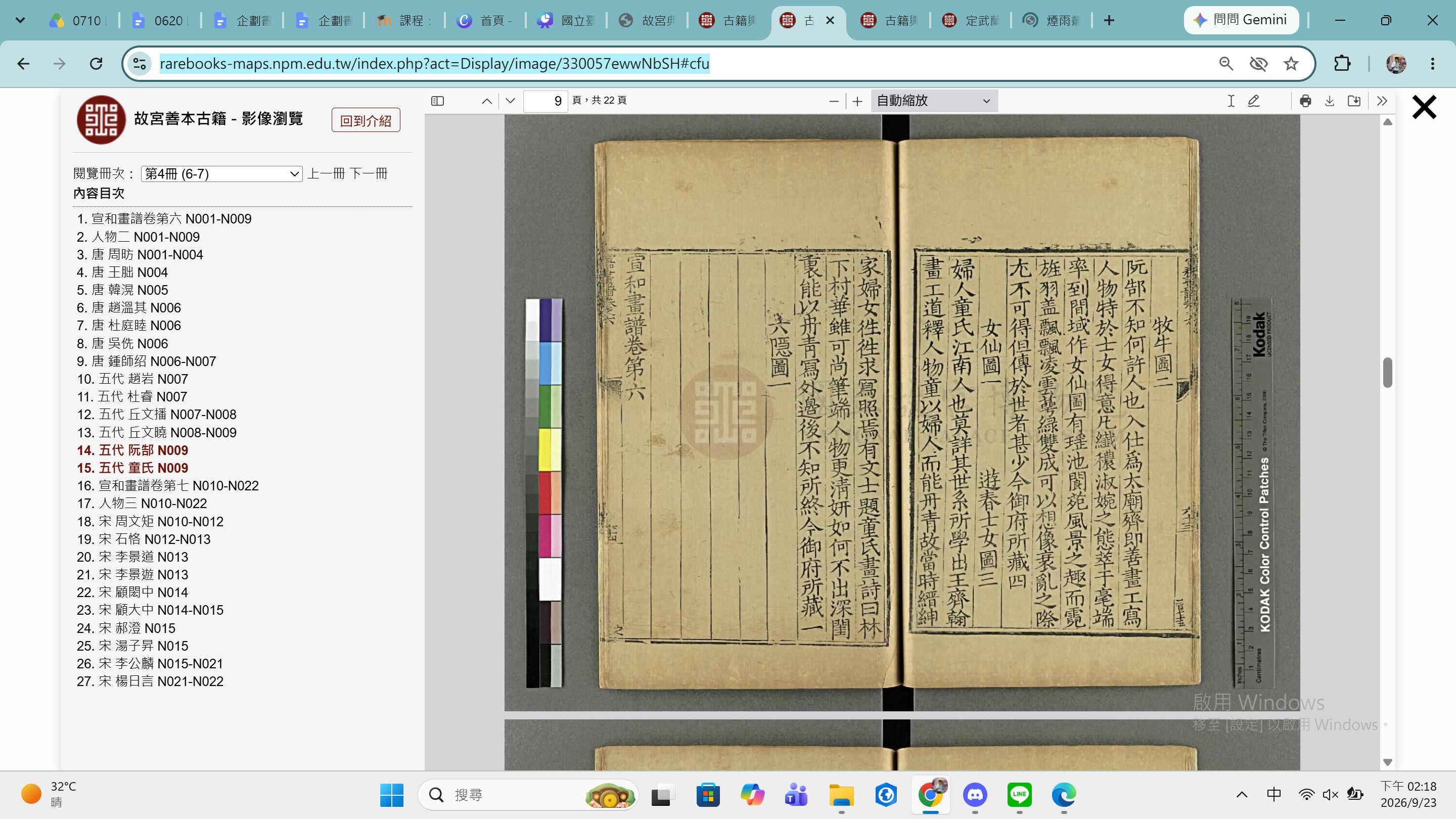Bookmark this page with the star

click(x=1291, y=63)
